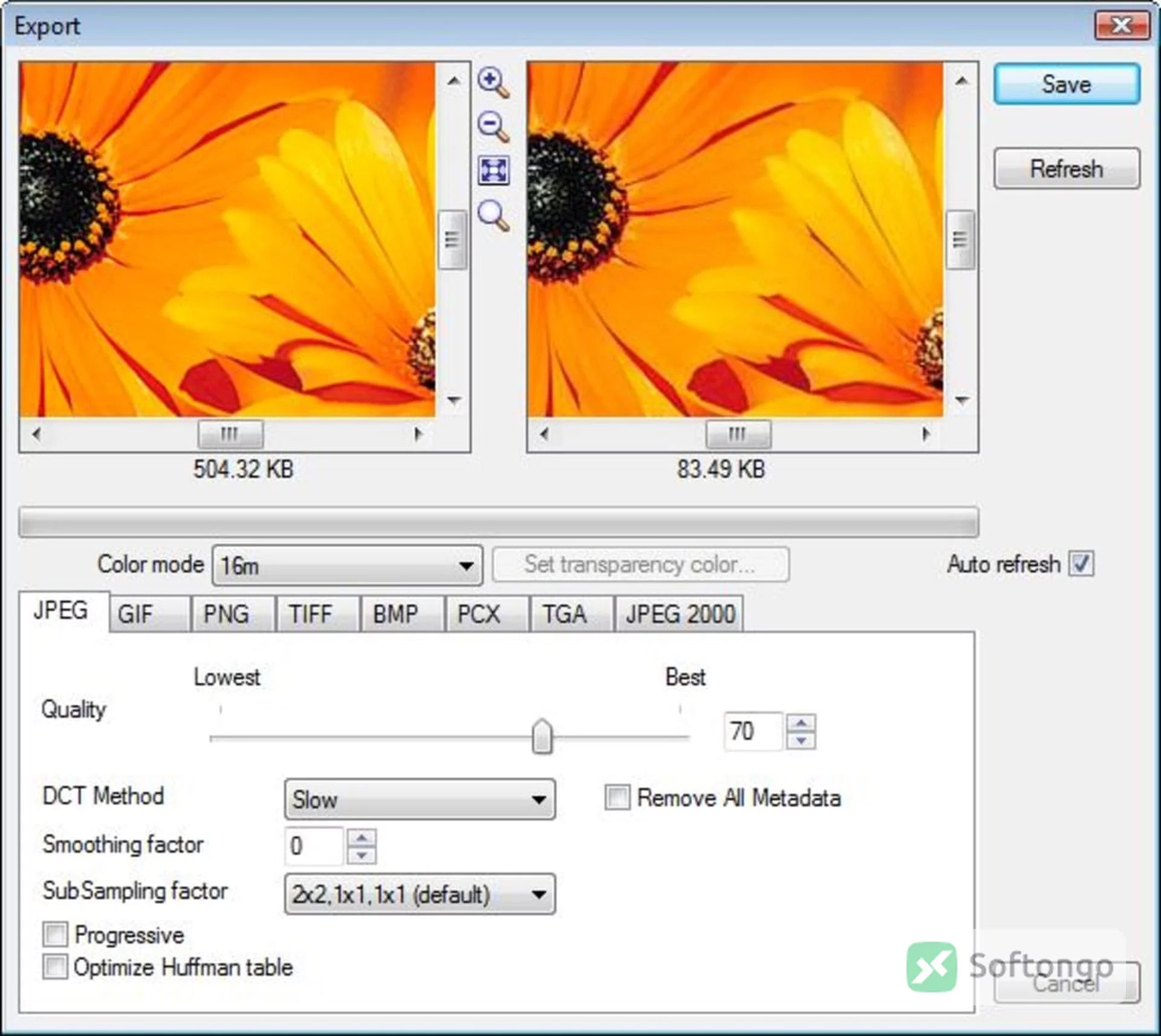The height and width of the screenshot is (1036, 1161).
Task: Switch to the PNG tab
Action: tap(234, 614)
